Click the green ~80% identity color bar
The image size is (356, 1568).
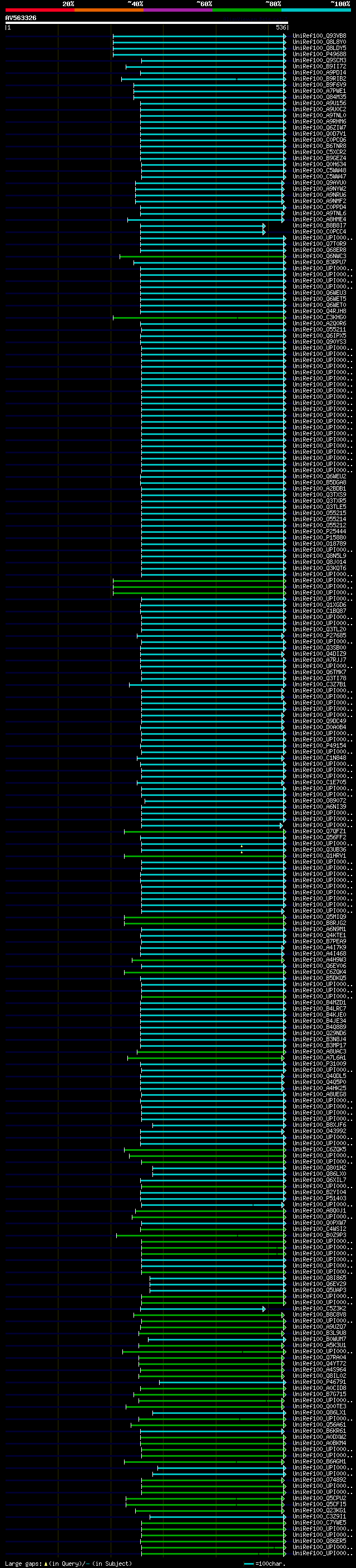247,10
